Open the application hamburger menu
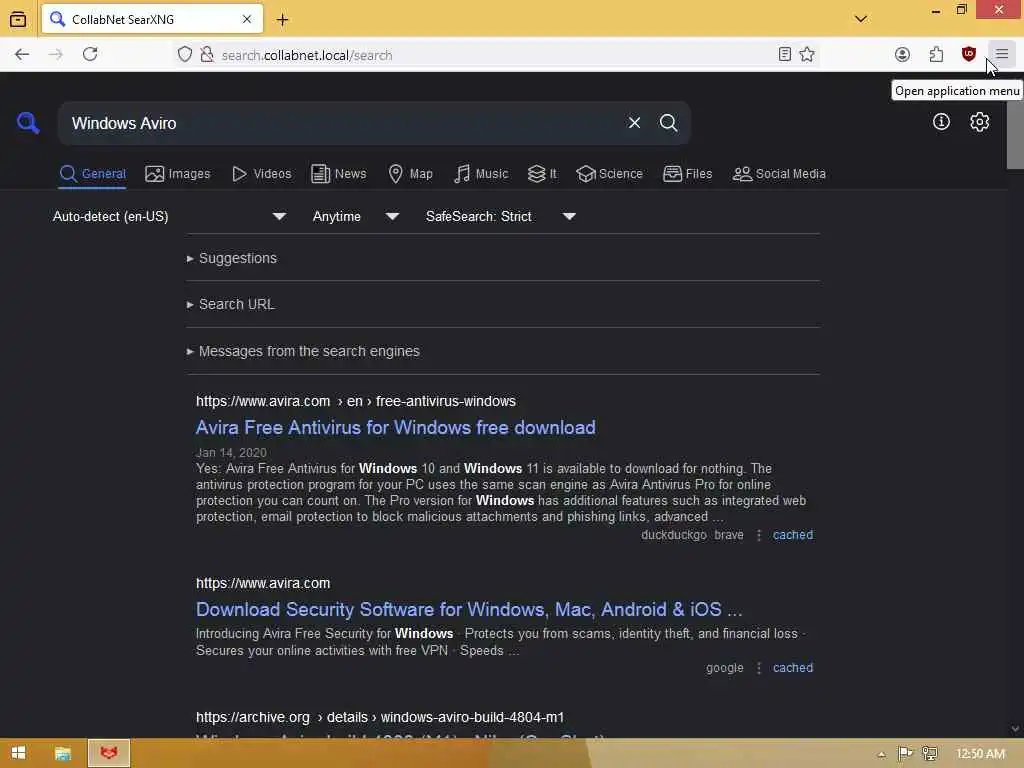 tap(1002, 54)
